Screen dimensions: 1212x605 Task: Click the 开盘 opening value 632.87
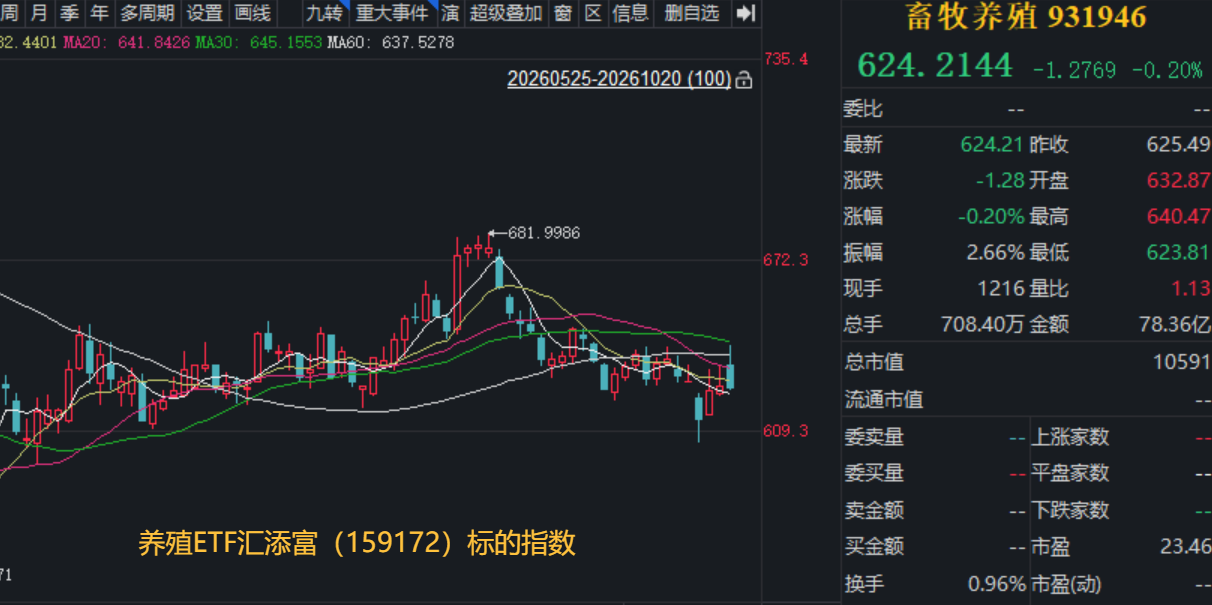[1178, 180]
